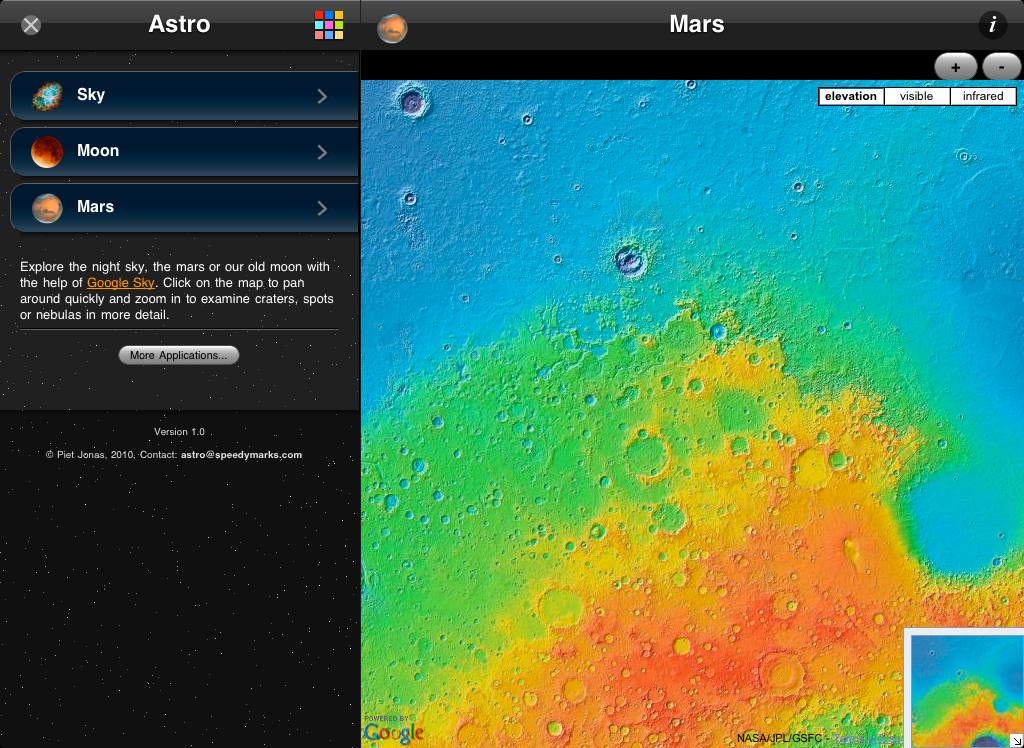Viewport: 1024px width, 748px height.
Task: Select the Moon label in the list
Action: [98, 151]
